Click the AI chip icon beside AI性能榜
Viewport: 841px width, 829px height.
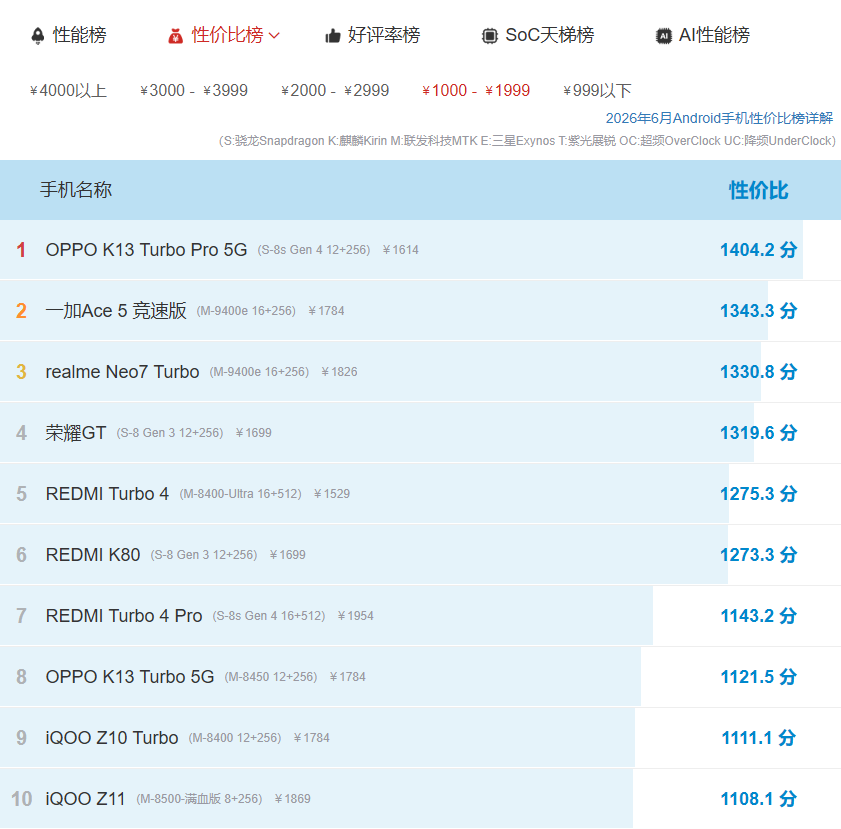pyautogui.click(x=663, y=36)
